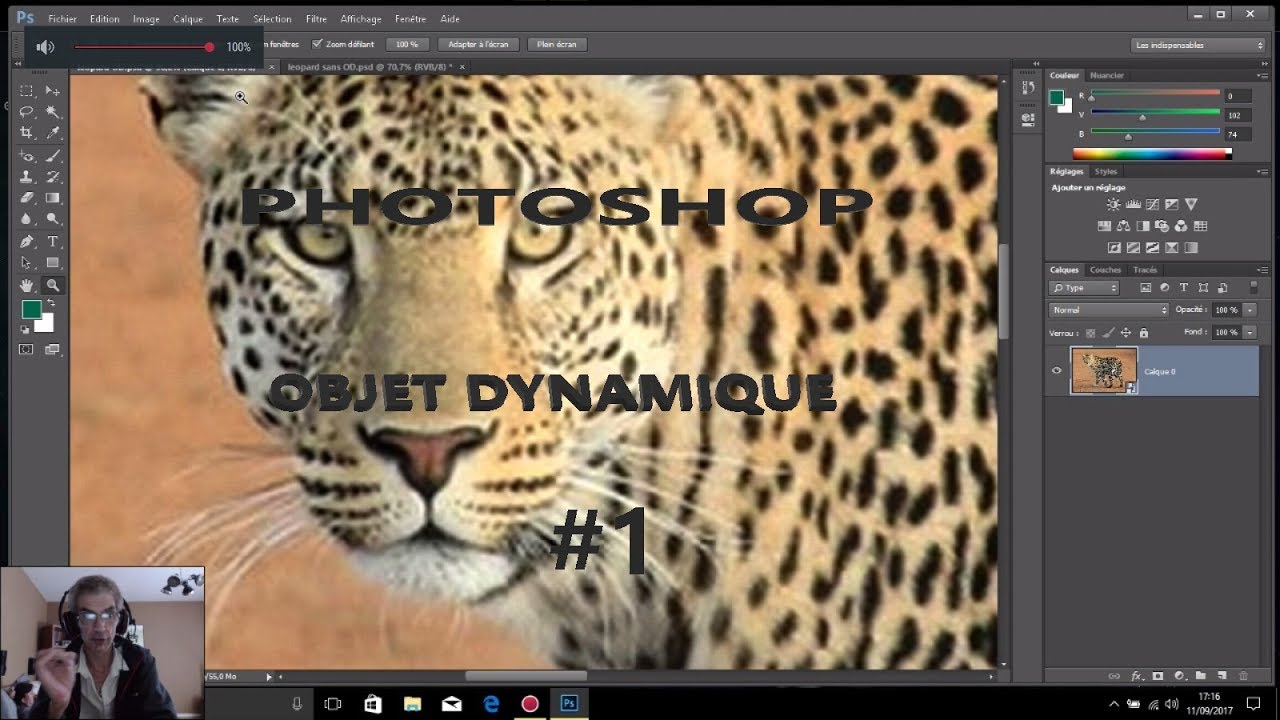Click the 100 % zoom button
Screen dimensions: 1280x720
pos(407,44)
